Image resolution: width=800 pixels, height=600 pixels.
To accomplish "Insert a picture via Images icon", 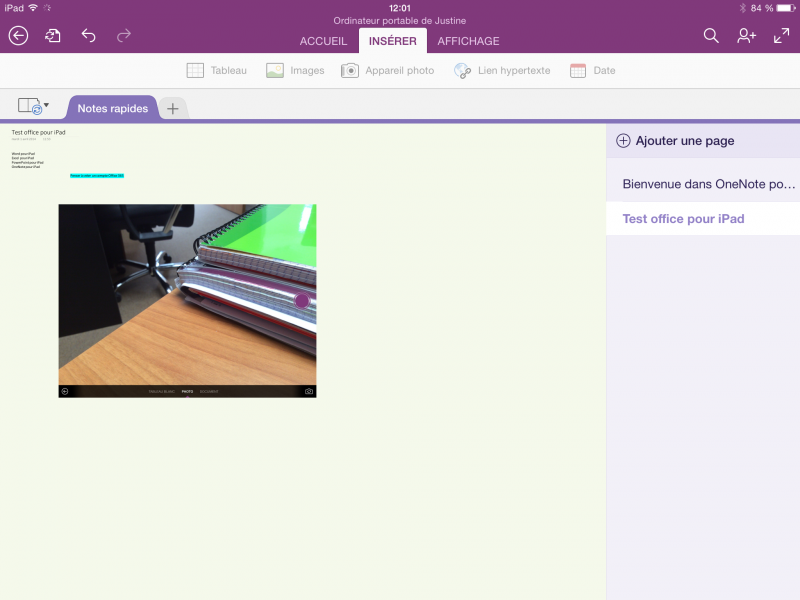I will coord(274,70).
